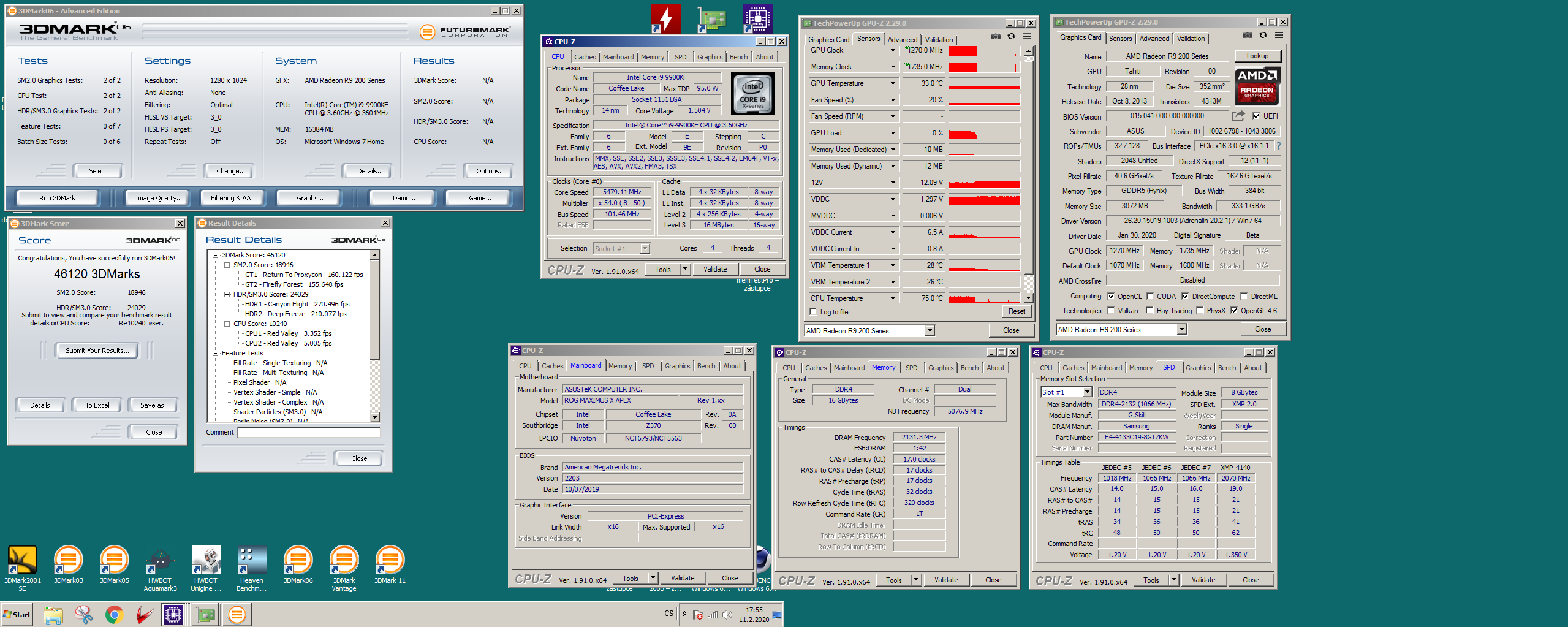
Task: Click camera icon in GPU-Z Graphics Card window
Action: (1247, 36)
